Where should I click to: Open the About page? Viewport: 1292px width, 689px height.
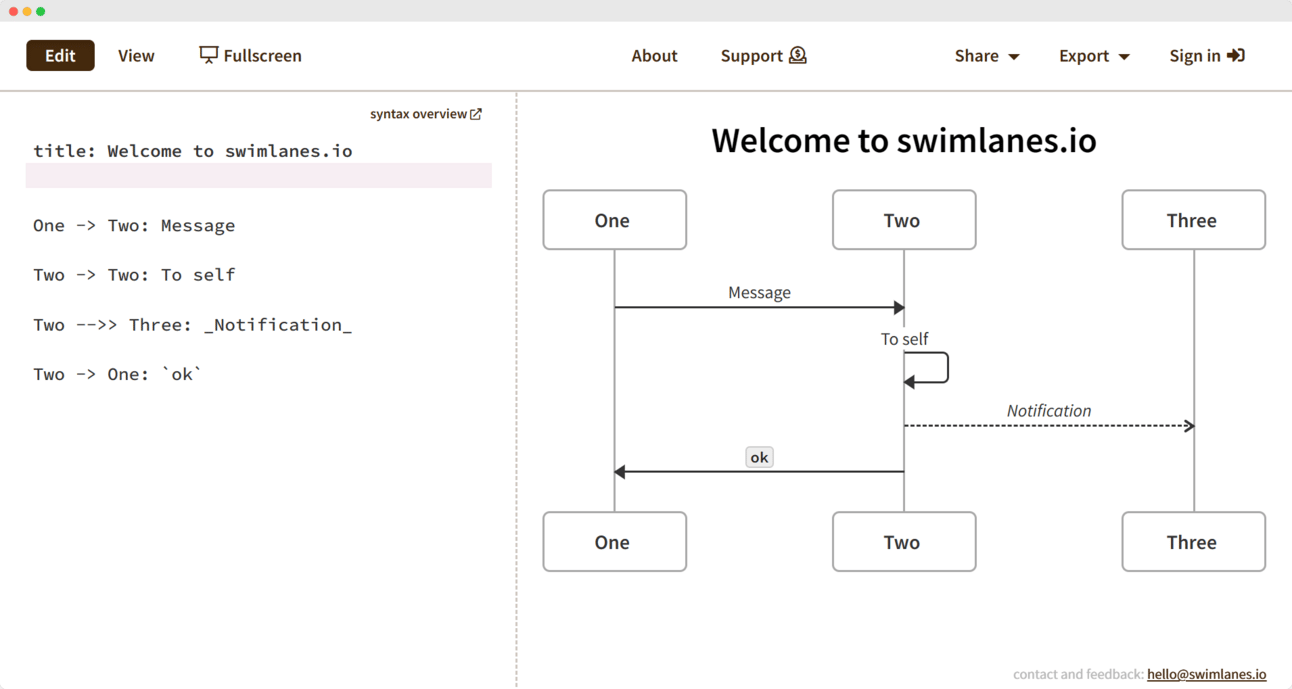[x=654, y=56]
